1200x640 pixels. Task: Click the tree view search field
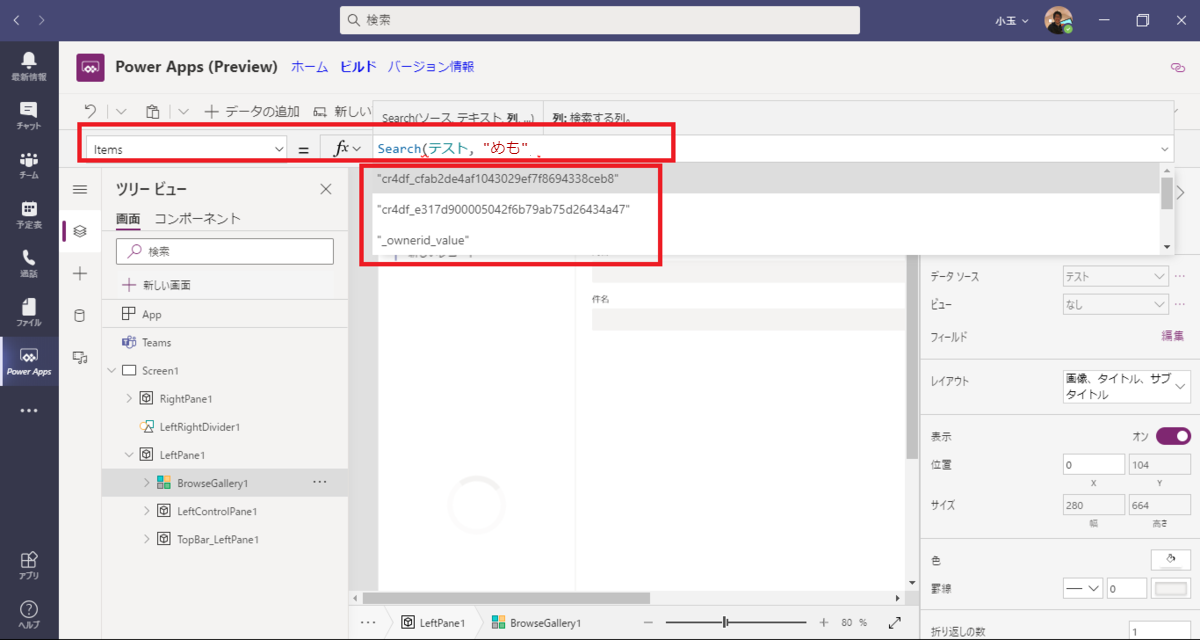coord(225,251)
